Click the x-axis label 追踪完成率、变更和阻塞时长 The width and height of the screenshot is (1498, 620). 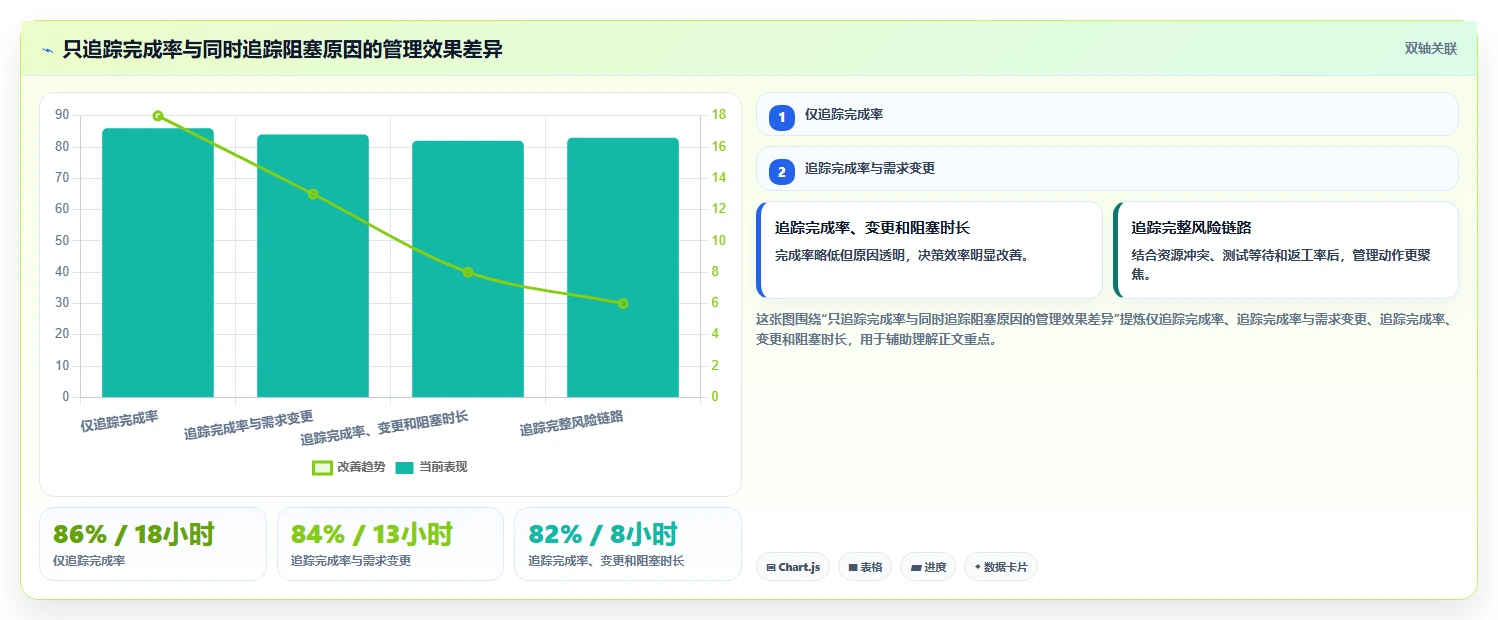[385, 427]
